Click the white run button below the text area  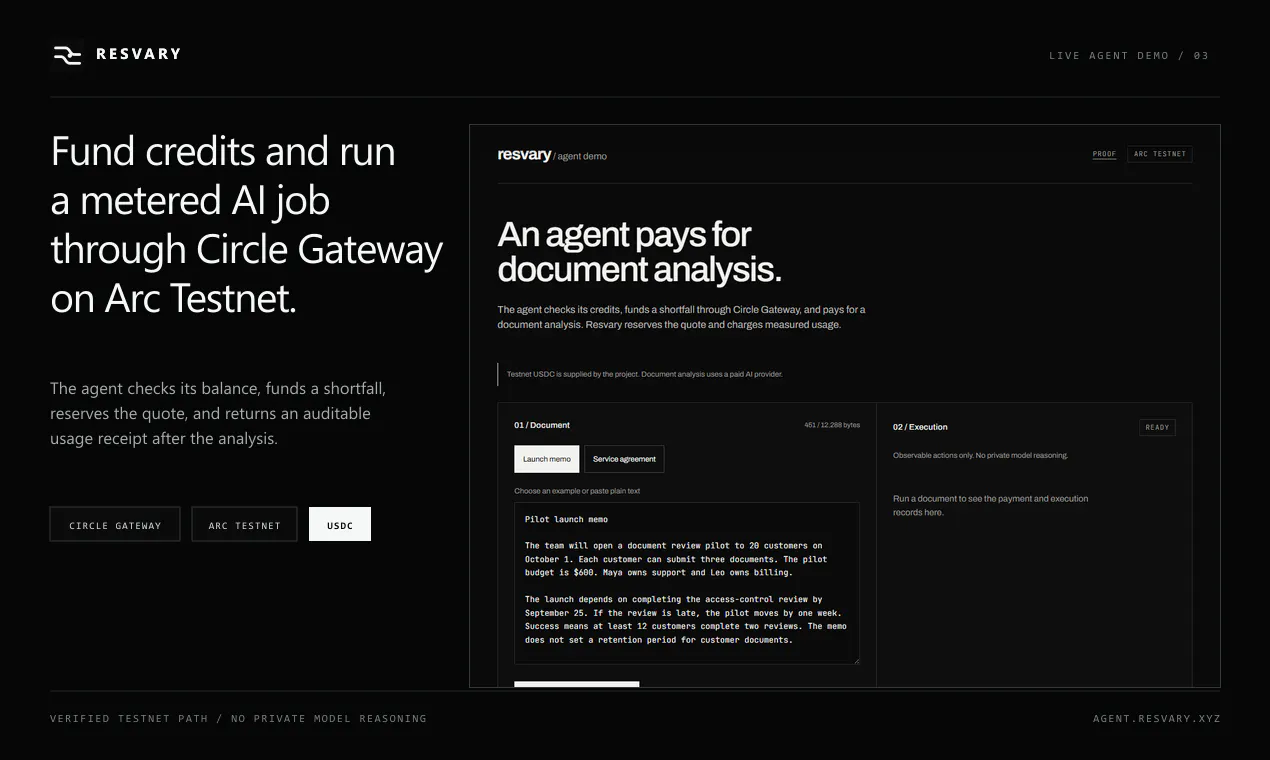[576, 685]
